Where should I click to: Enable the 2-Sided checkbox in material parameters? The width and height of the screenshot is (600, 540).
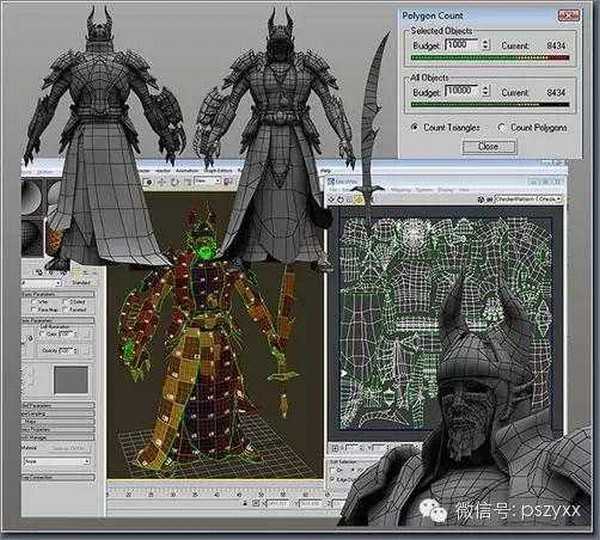(67, 300)
